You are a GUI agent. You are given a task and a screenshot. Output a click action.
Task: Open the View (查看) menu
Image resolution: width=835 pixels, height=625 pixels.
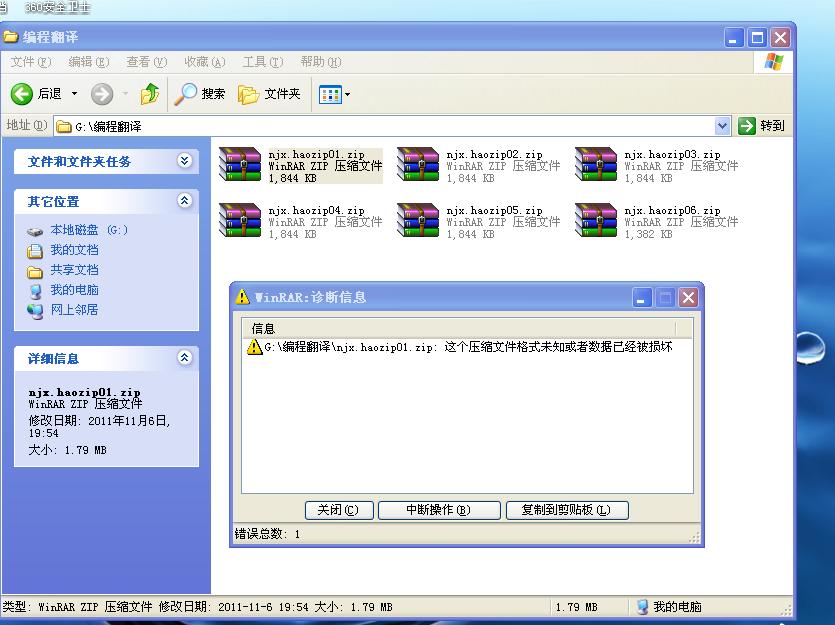[x=146, y=62]
